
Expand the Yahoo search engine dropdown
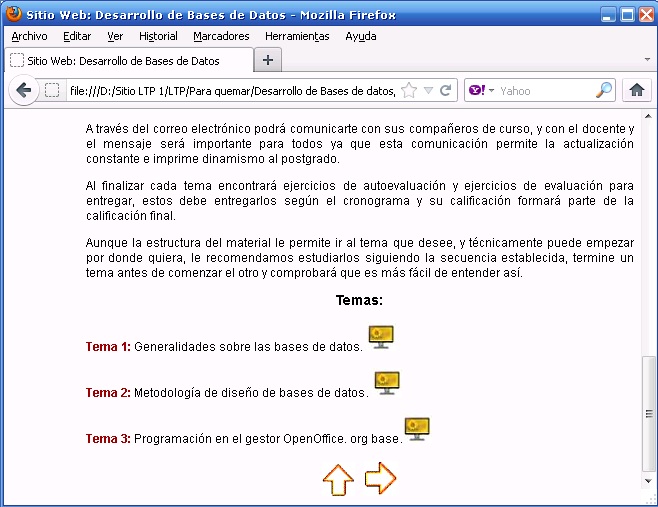(482, 91)
